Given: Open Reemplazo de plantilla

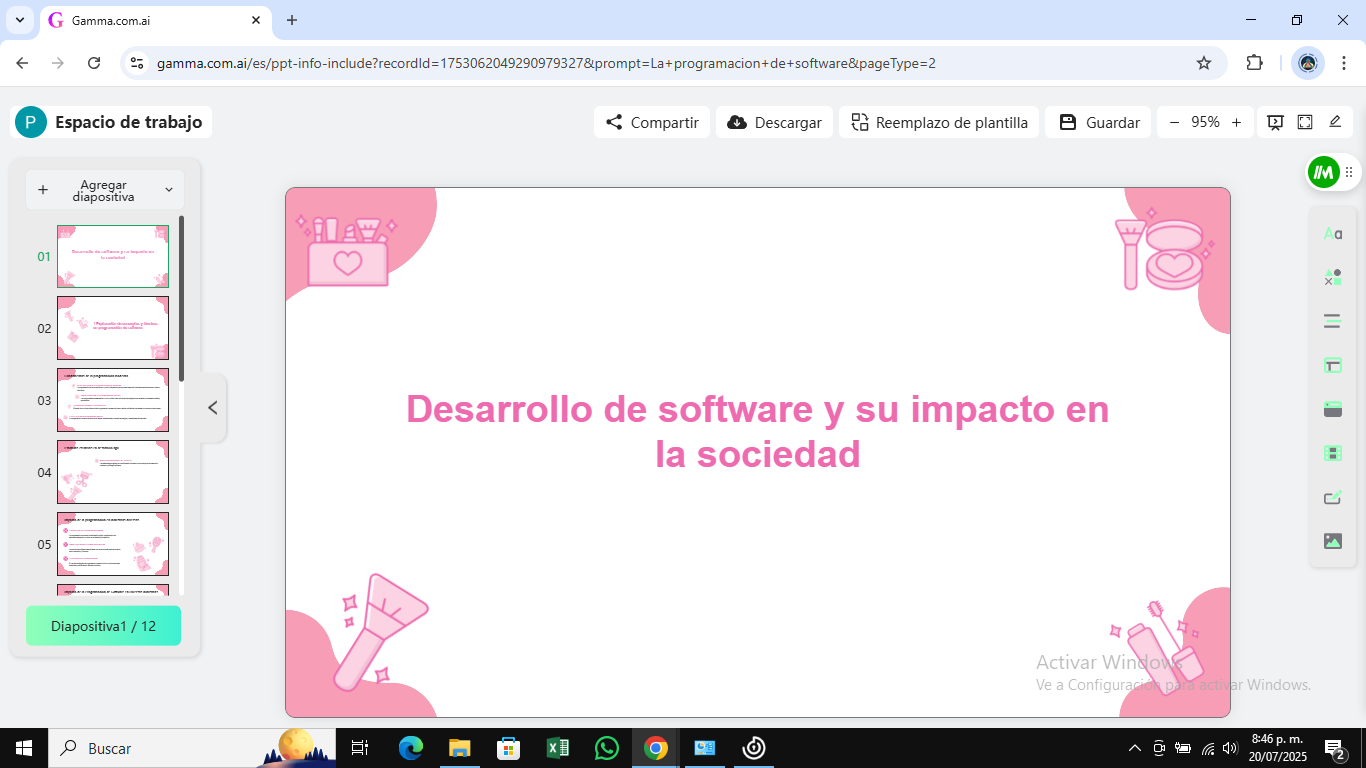Looking at the screenshot, I should 939,122.
